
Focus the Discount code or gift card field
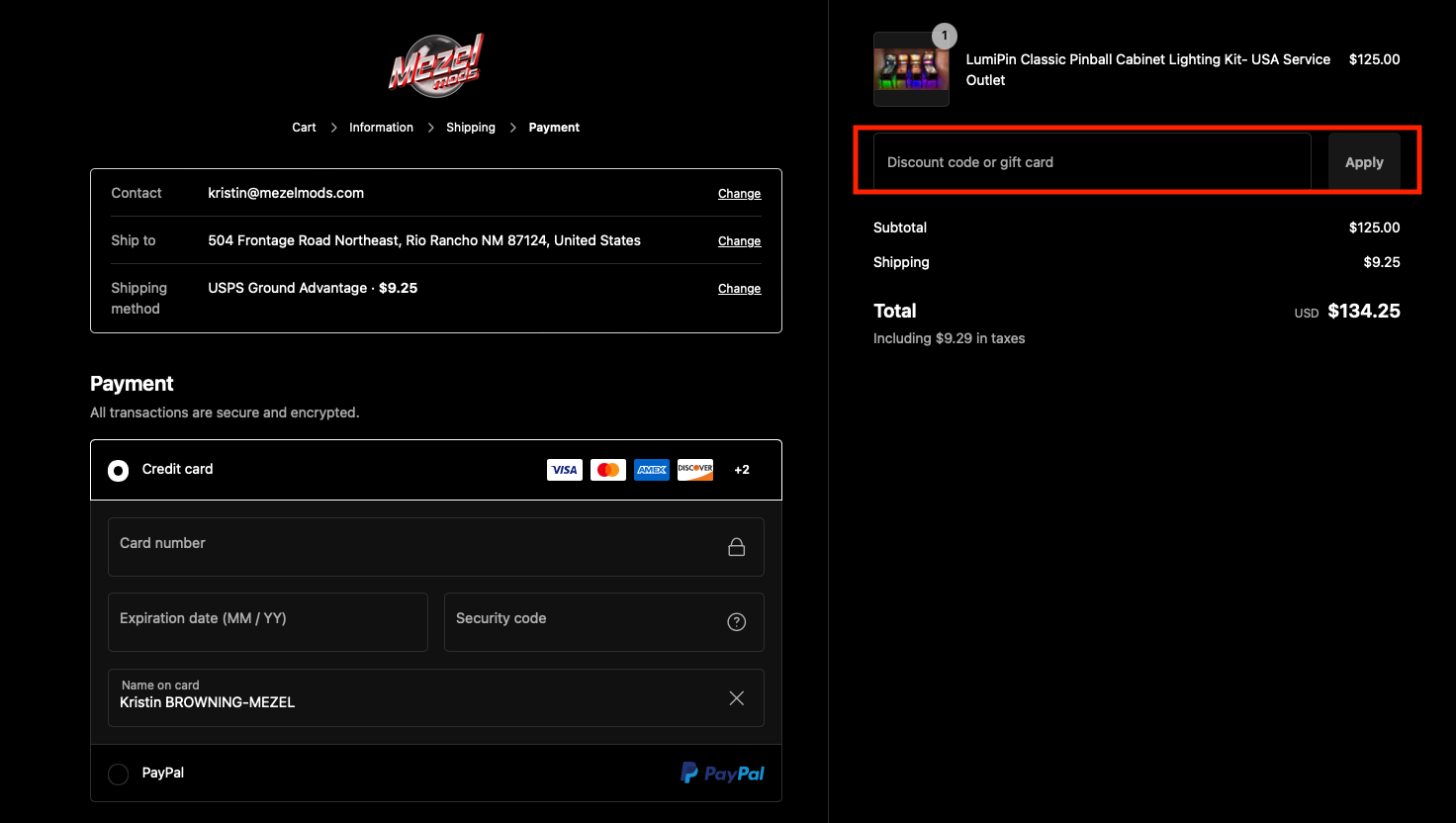pyautogui.click(x=1091, y=162)
